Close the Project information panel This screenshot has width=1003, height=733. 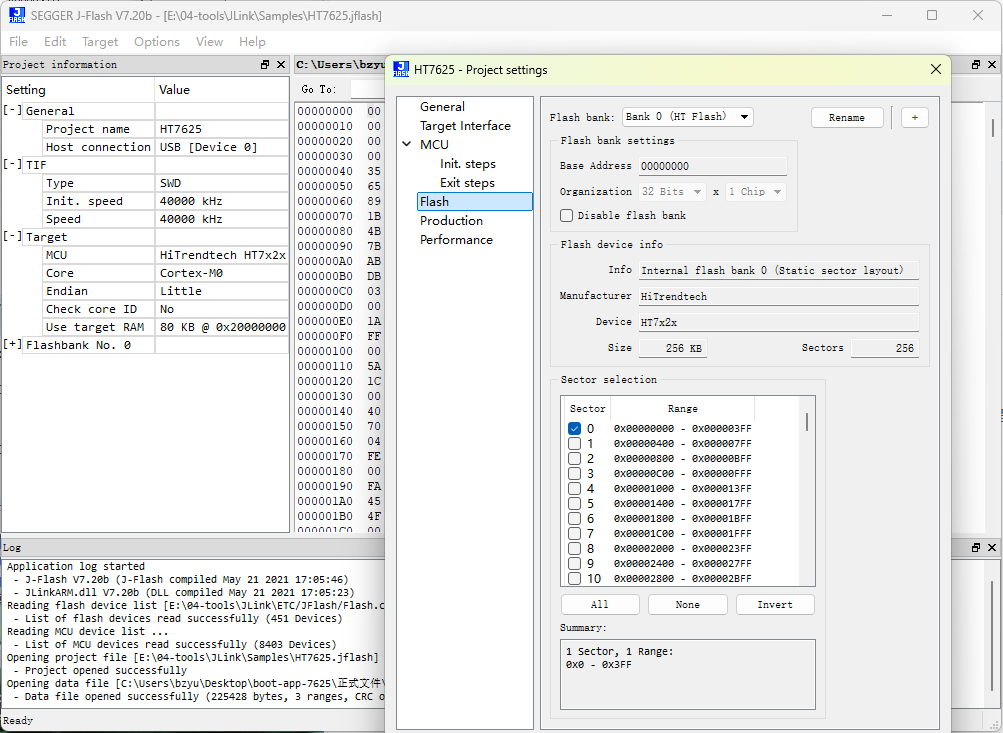tap(281, 65)
